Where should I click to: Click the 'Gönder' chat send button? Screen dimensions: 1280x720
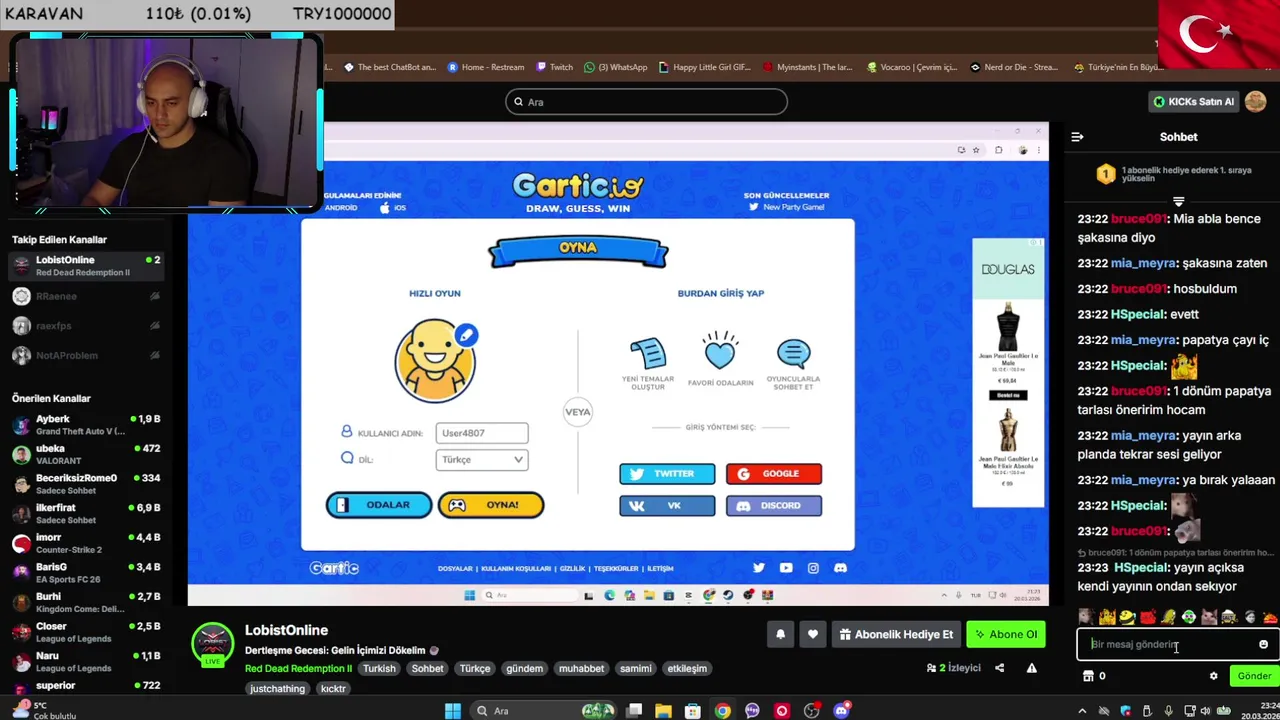1254,676
